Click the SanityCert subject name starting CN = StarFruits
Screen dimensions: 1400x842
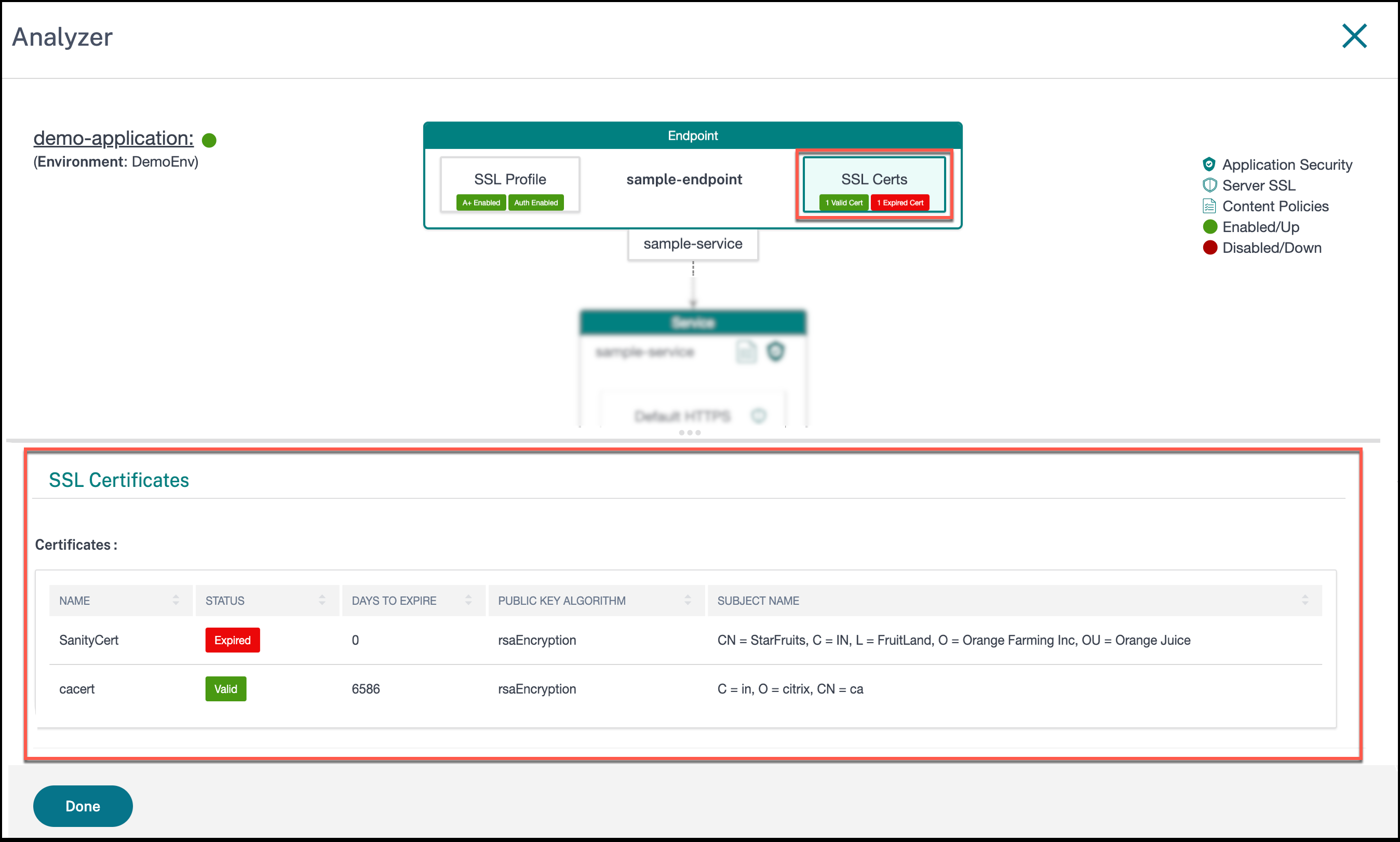[953, 640]
